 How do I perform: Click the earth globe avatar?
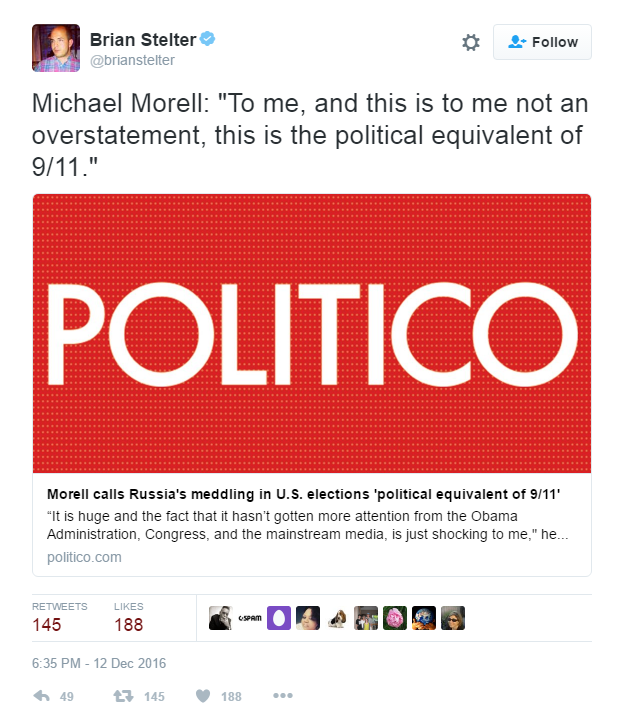pyautogui.click(x=424, y=618)
